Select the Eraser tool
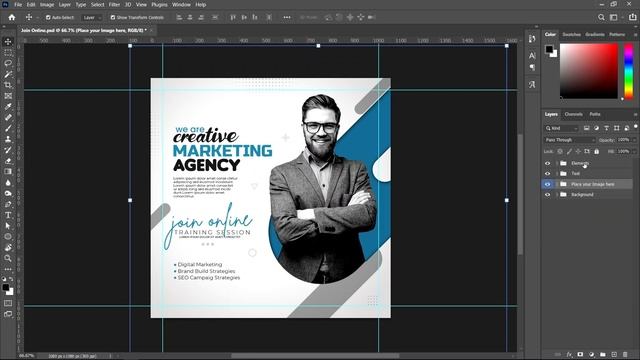 pos(8,161)
